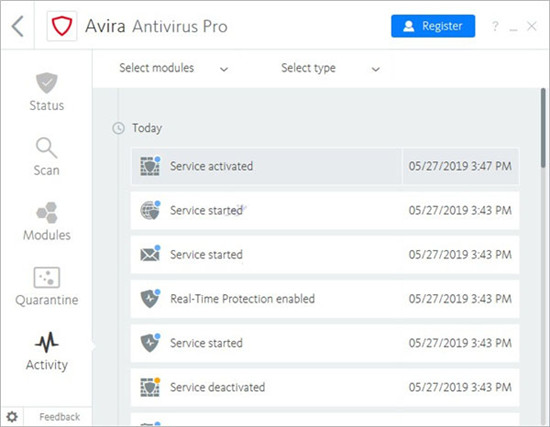The width and height of the screenshot is (550, 427).
Task: Go back using the left arrow
Action: click(18, 26)
